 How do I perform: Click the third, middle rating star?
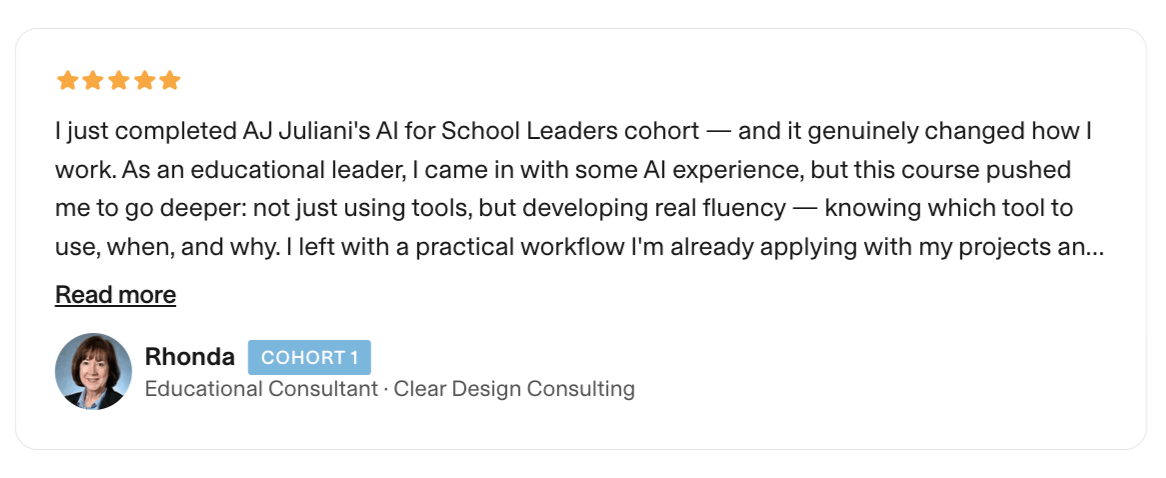[119, 81]
